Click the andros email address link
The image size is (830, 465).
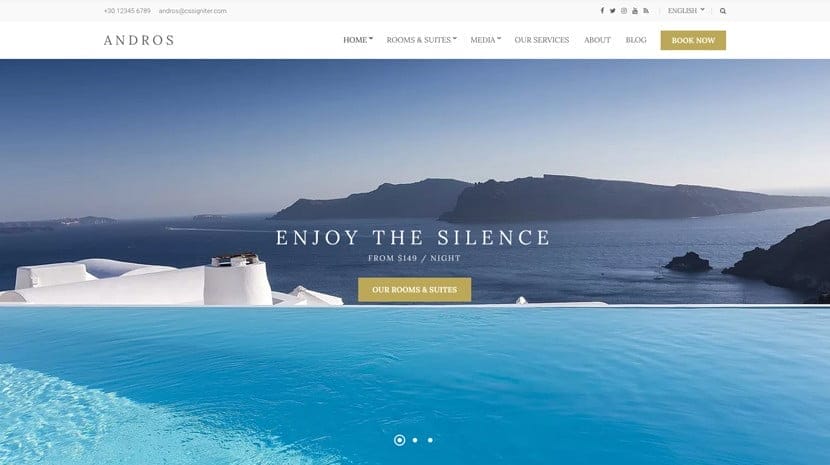(193, 11)
